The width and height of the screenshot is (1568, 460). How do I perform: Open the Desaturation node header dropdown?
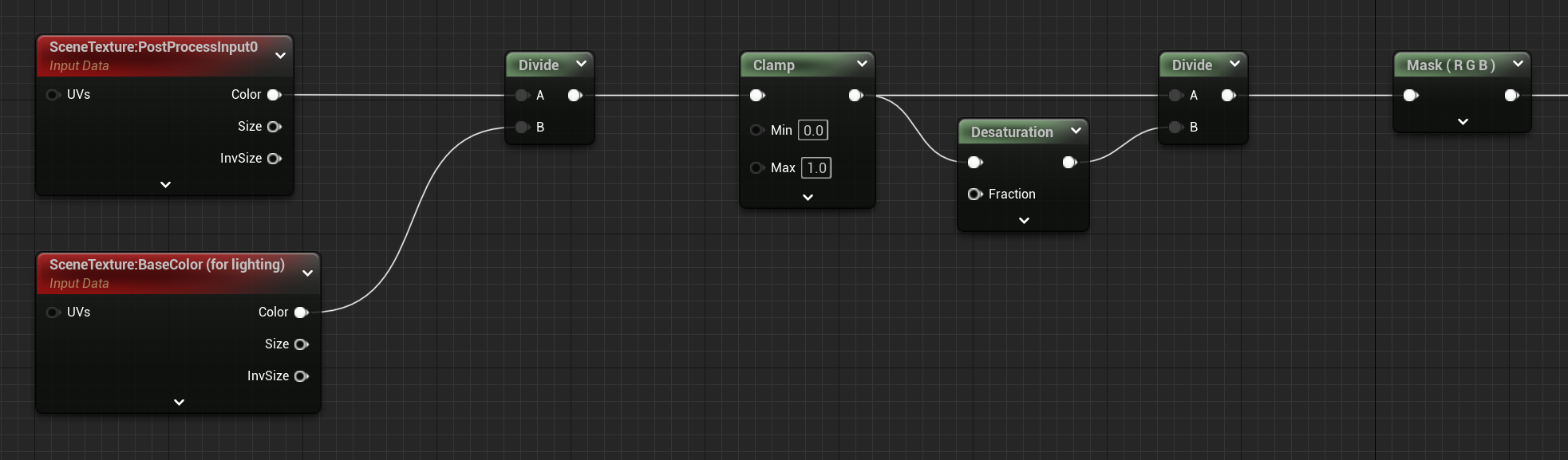(1076, 131)
